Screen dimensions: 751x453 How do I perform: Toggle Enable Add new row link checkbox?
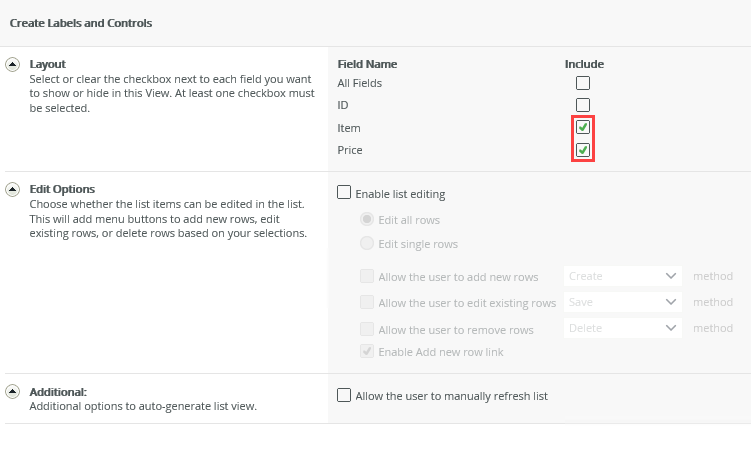tap(367, 351)
